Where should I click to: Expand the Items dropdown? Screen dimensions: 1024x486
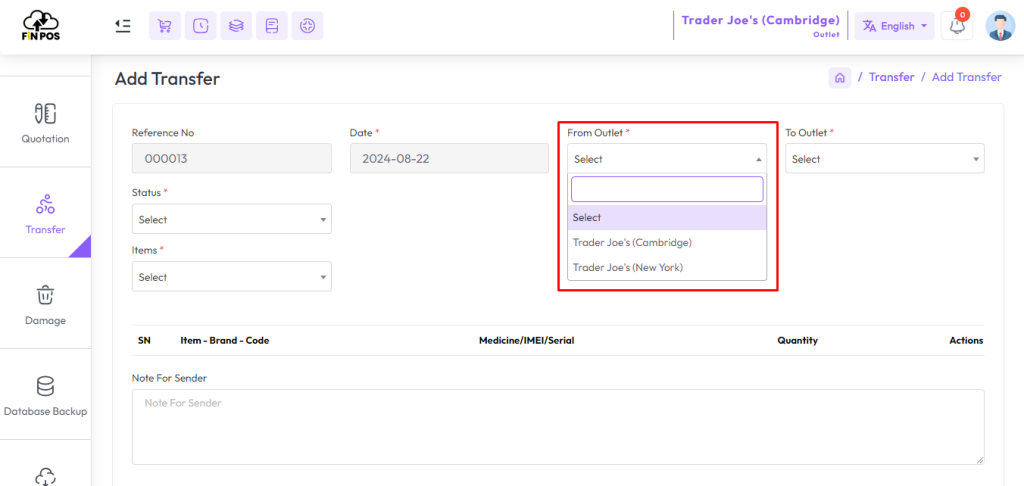pos(231,277)
